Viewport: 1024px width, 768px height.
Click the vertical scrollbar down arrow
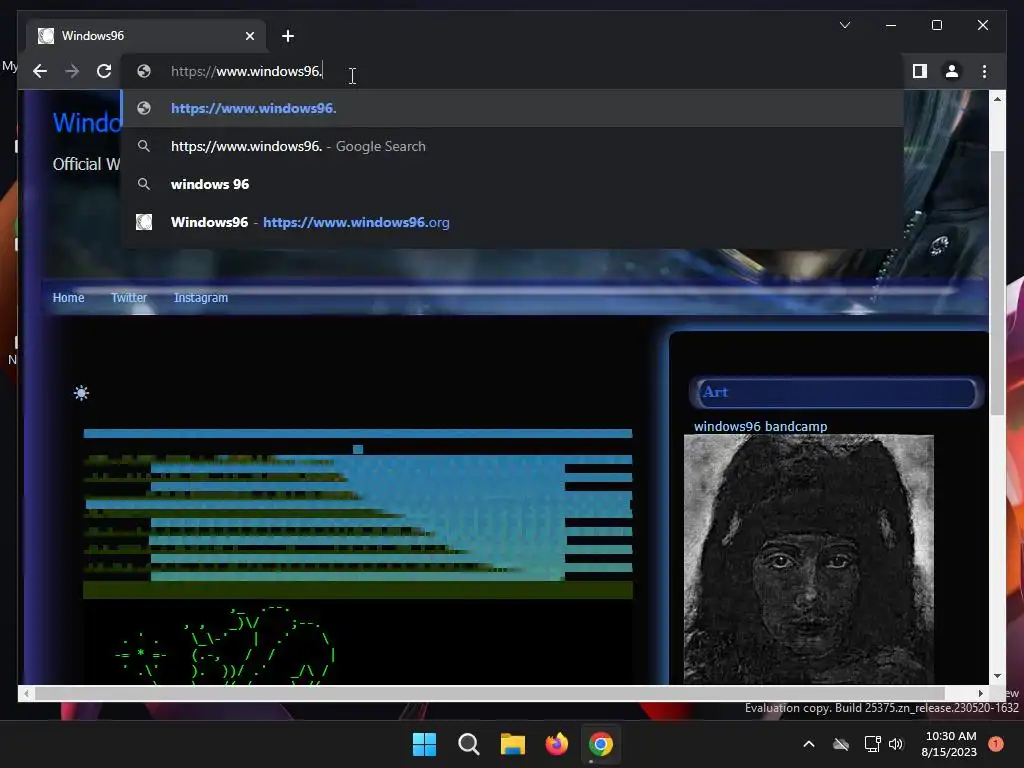(997, 676)
